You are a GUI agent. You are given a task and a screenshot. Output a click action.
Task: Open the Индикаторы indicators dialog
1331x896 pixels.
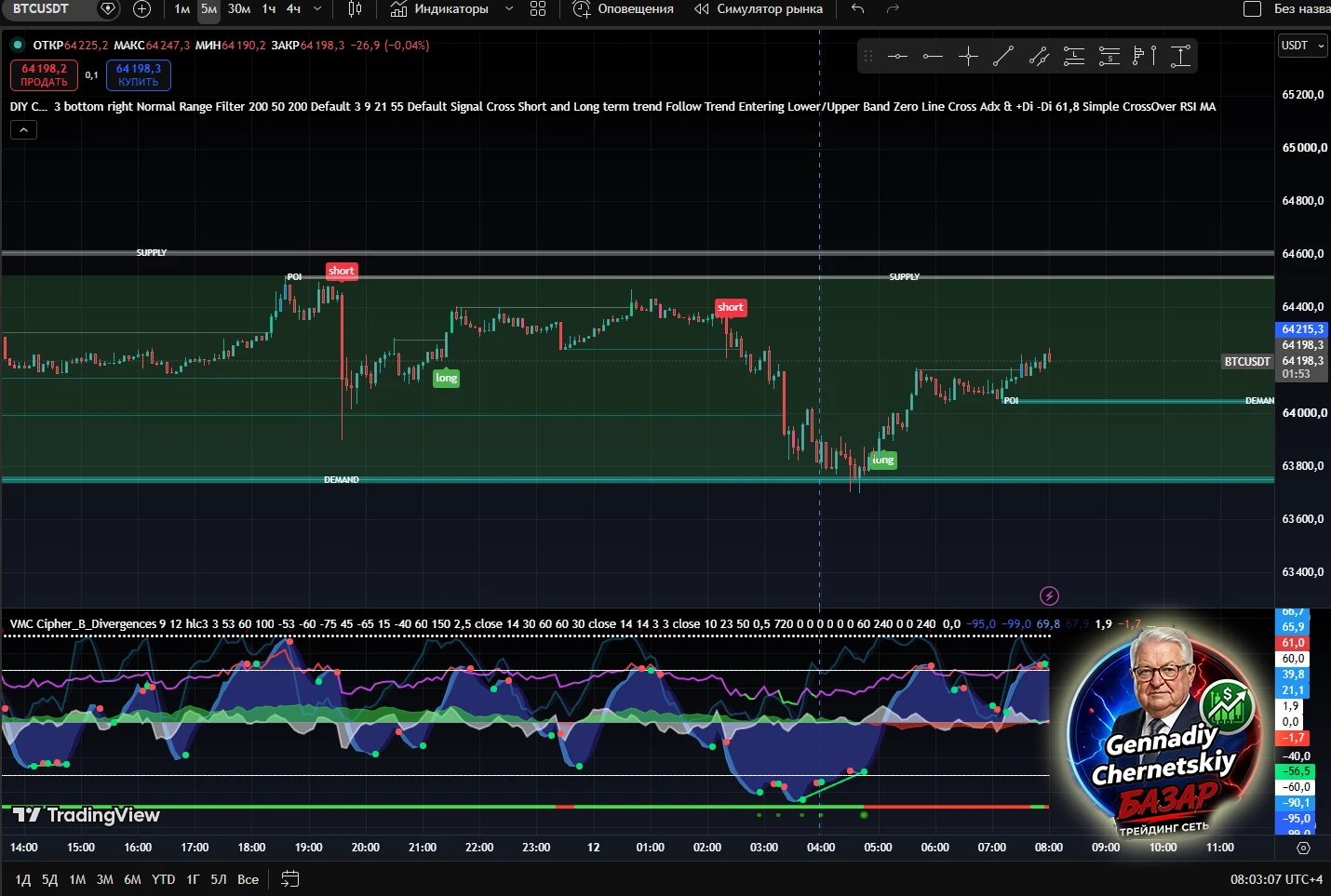pyautogui.click(x=439, y=9)
